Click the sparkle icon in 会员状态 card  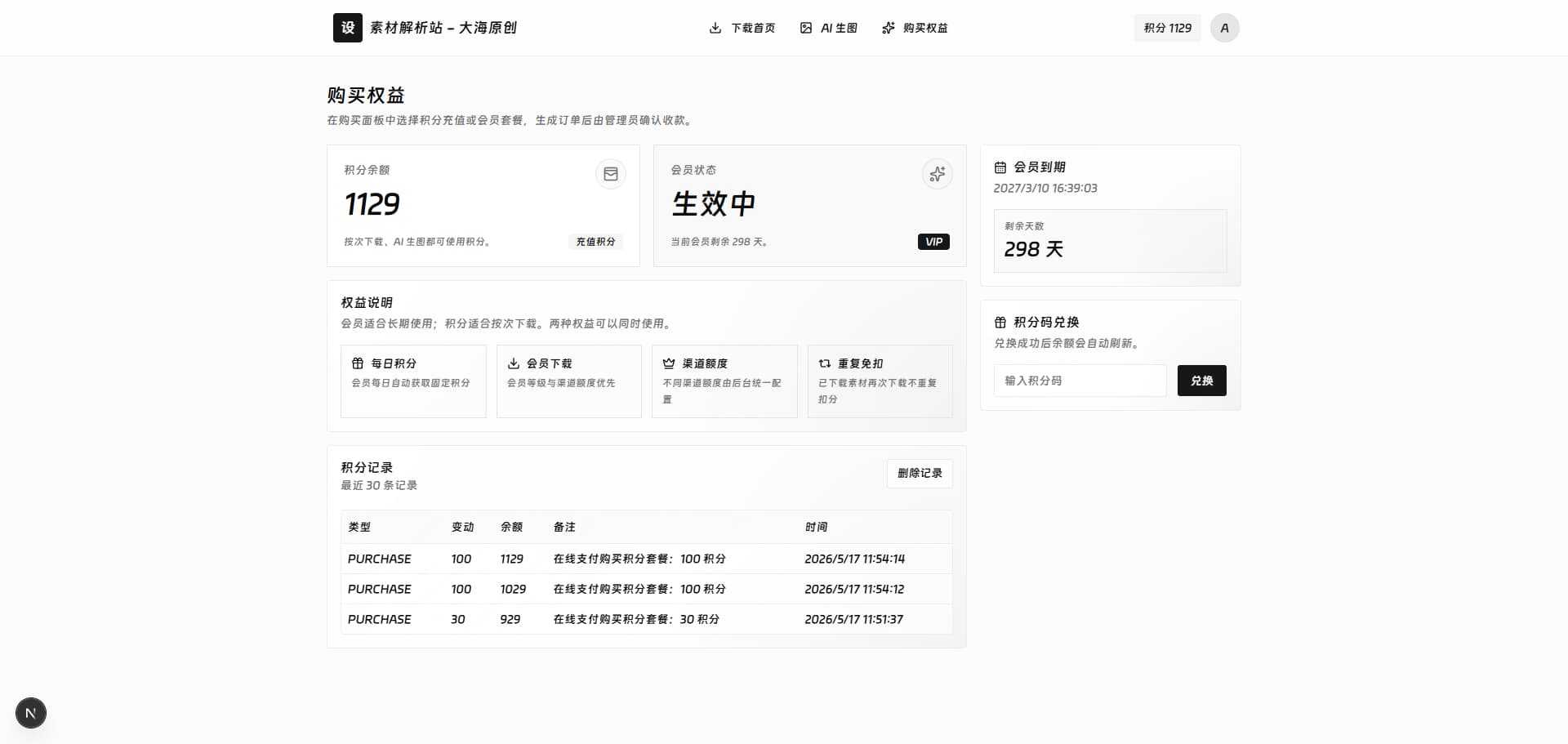938,174
